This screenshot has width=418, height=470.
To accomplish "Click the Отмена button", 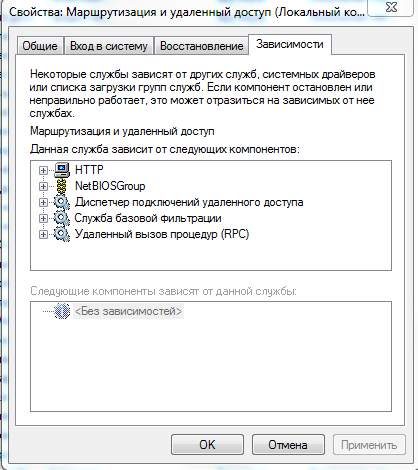I will [288, 444].
